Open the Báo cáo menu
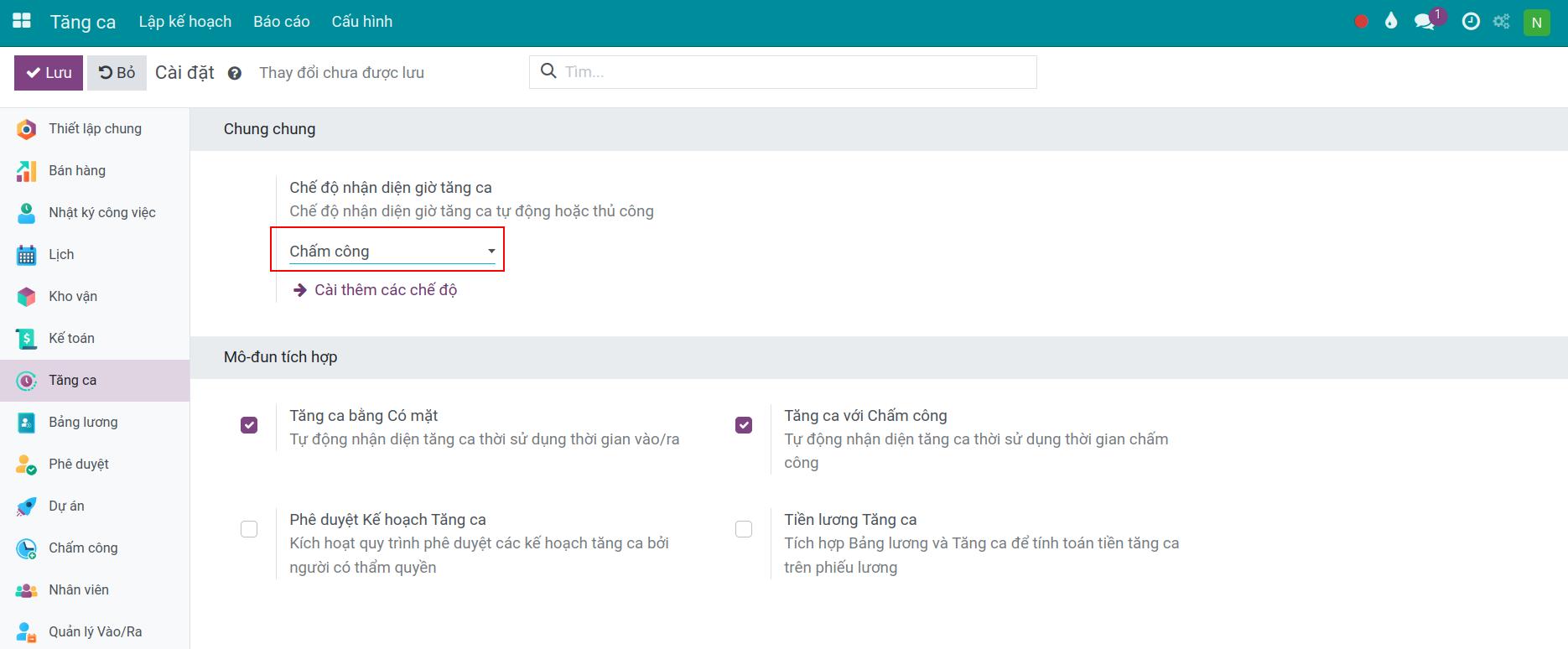 [282, 22]
